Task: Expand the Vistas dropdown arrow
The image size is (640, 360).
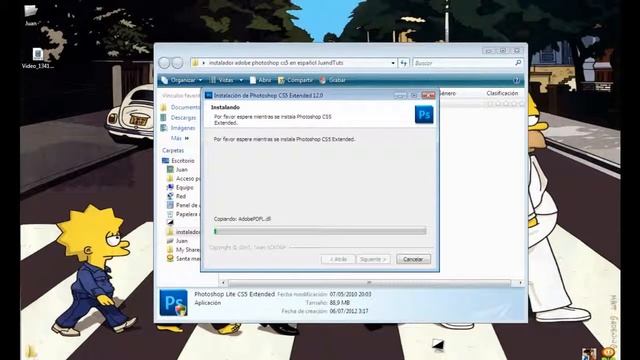Action: coord(241,80)
